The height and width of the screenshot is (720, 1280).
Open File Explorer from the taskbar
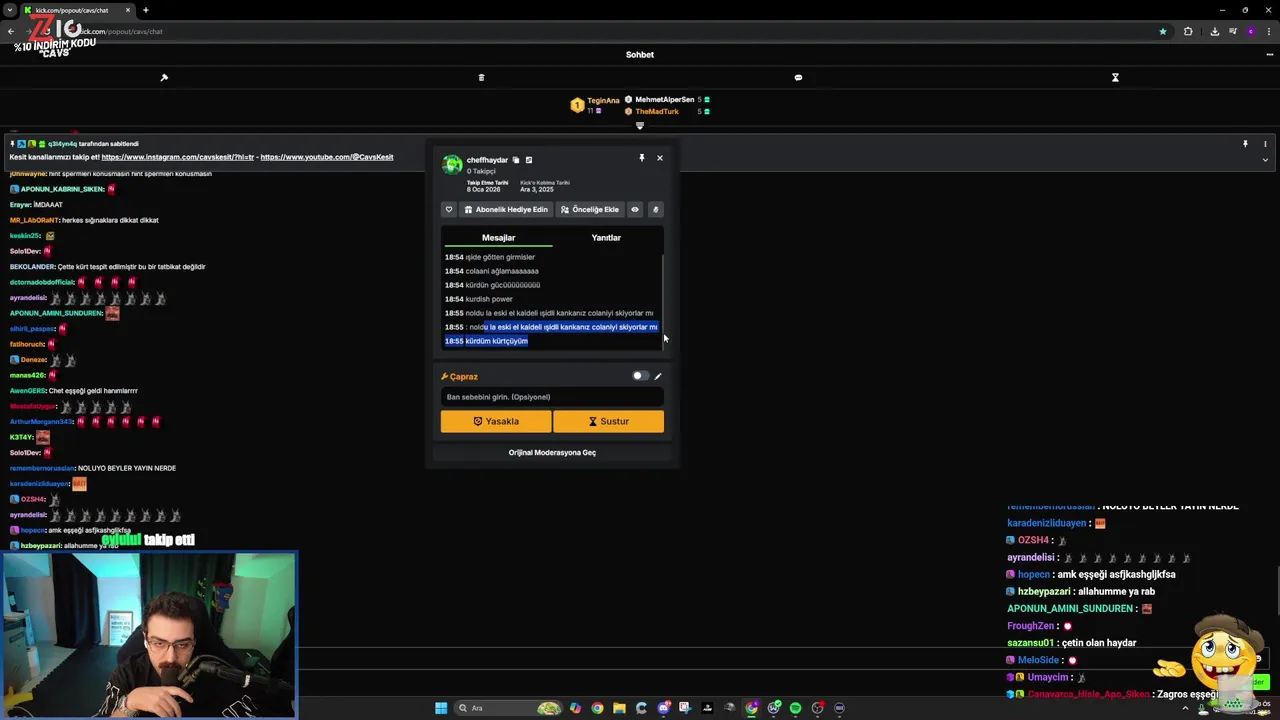point(619,708)
